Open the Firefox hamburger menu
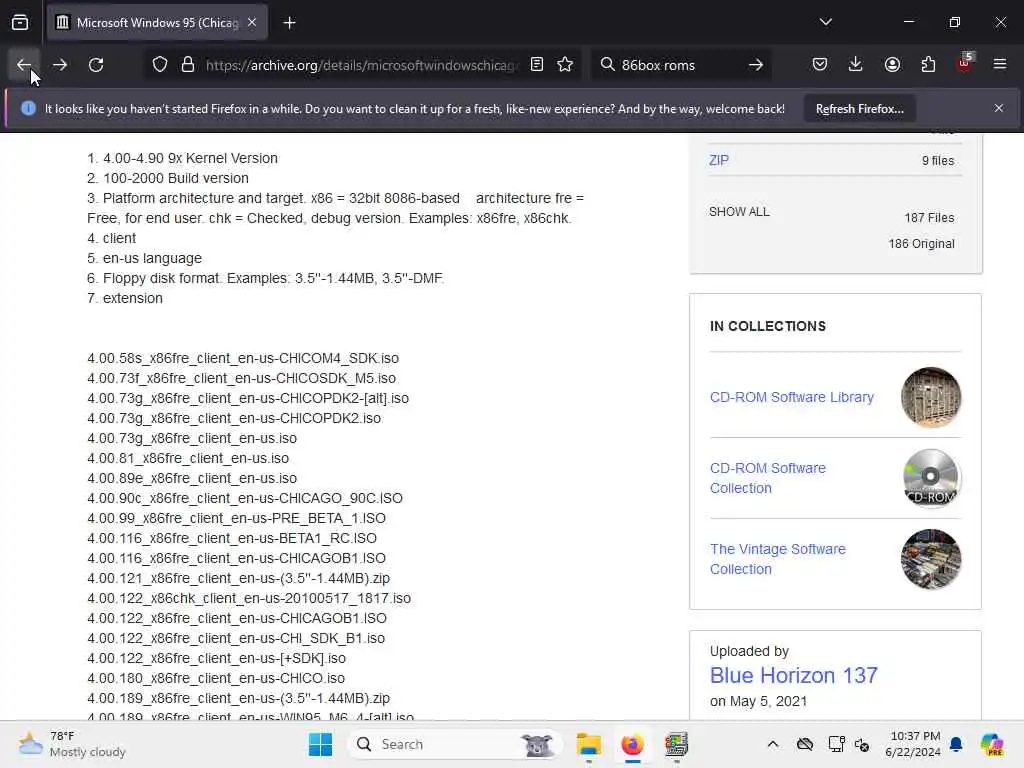This screenshot has width=1024, height=768. click(x=1000, y=64)
